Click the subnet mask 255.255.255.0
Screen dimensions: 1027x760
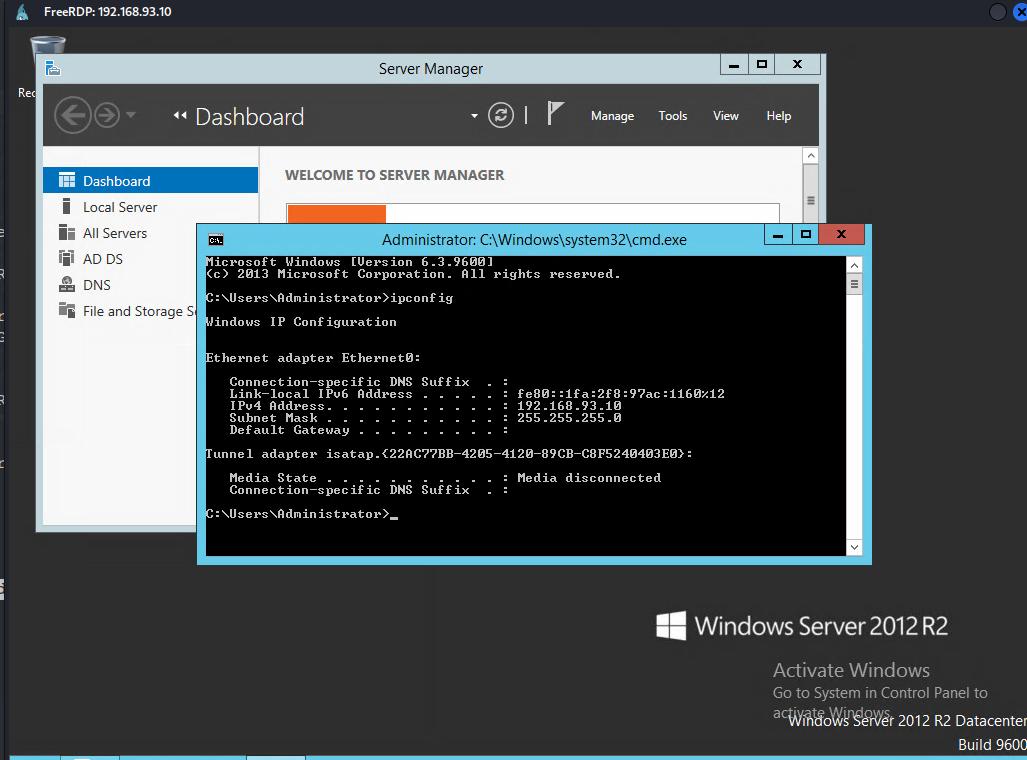tap(569, 417)
